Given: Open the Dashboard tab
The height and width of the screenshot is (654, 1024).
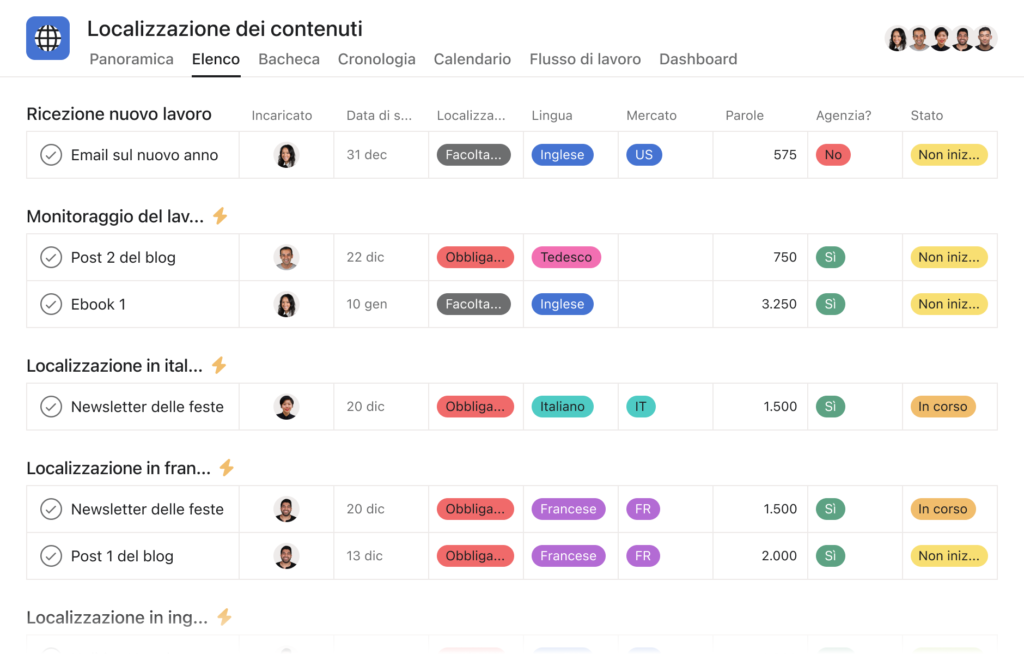Looking at the screenshot, I should pos(698,59).
